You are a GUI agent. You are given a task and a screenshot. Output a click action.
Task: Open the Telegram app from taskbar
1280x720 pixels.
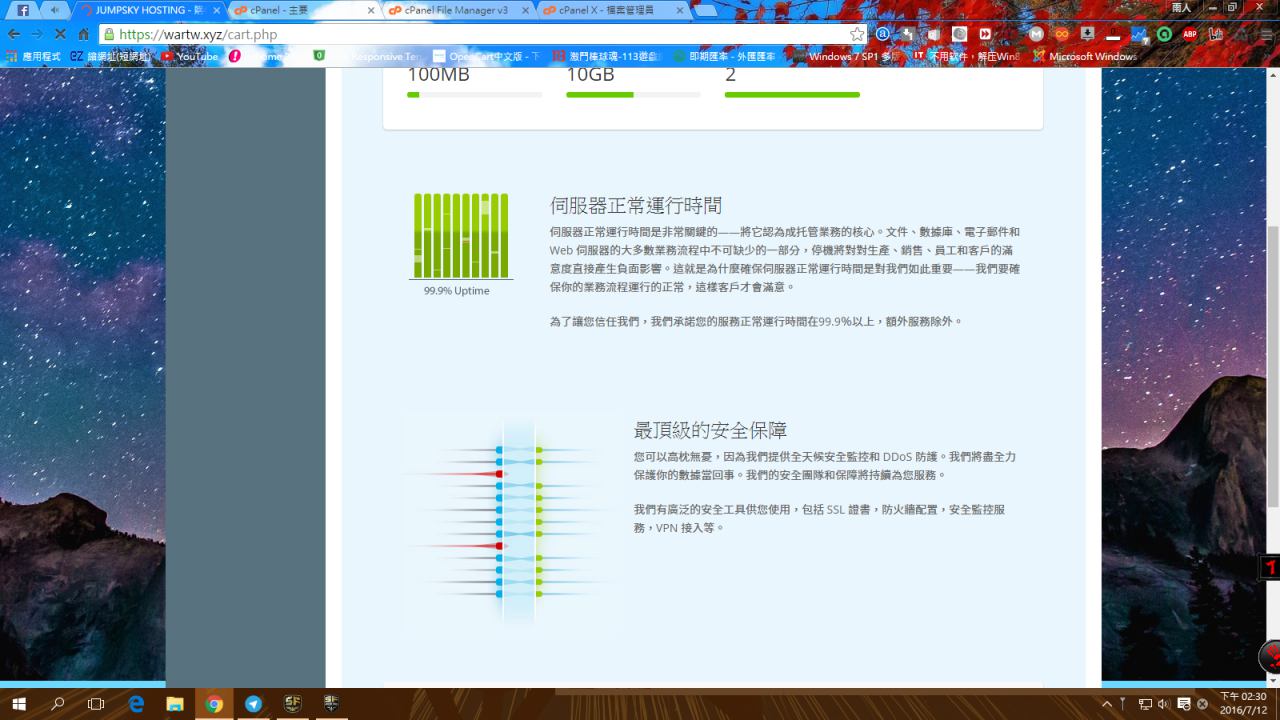pos(253,704)
